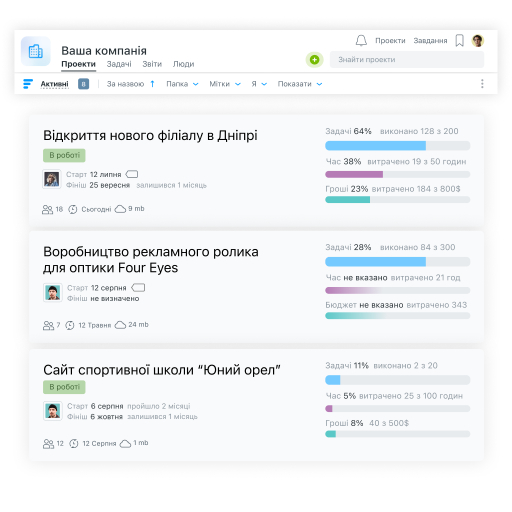Click the three-dot more options icon
The image size is (512, 512).
click(482, 84)
